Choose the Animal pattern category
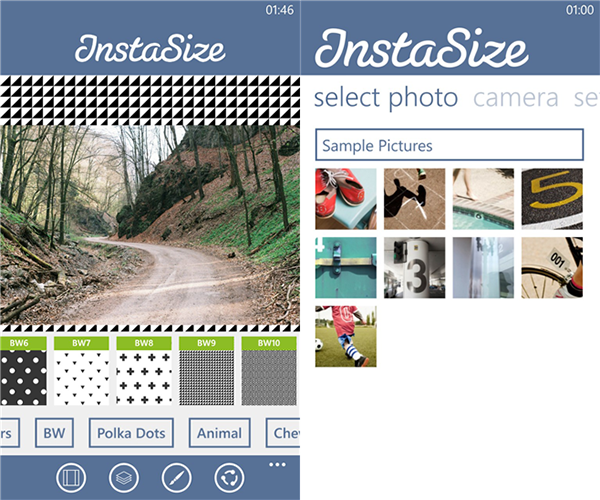 [220, 433]
